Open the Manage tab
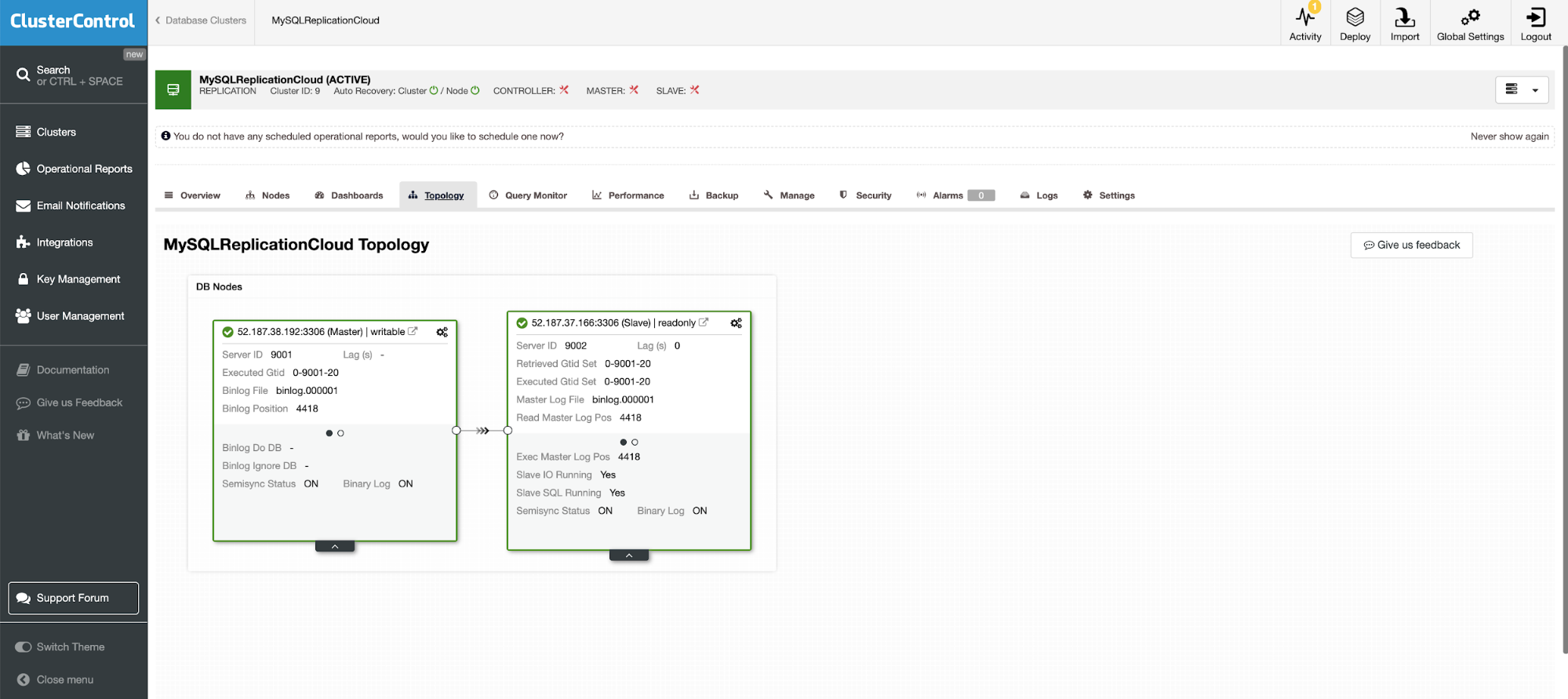 789,195
